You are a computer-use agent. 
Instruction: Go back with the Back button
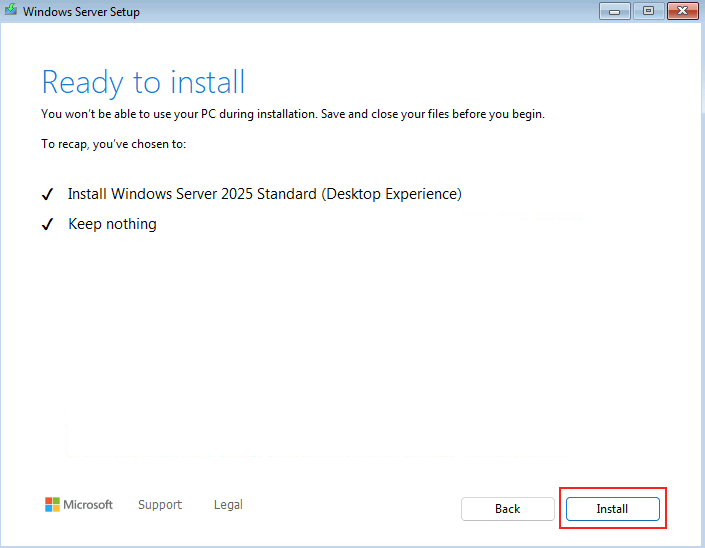tap(508, 508)
